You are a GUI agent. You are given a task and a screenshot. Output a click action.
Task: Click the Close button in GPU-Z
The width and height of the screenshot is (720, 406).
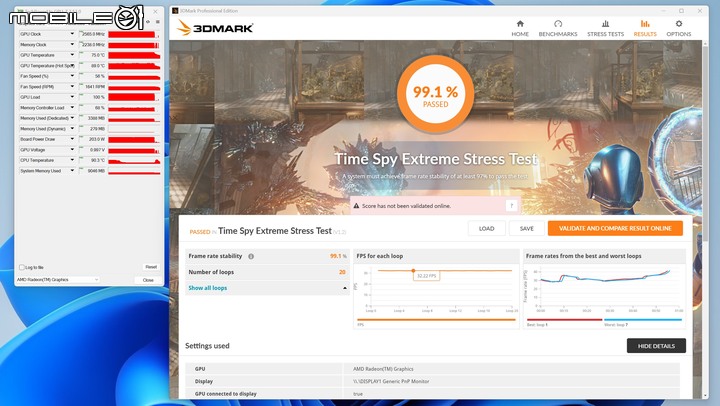(x=148, y=280)
